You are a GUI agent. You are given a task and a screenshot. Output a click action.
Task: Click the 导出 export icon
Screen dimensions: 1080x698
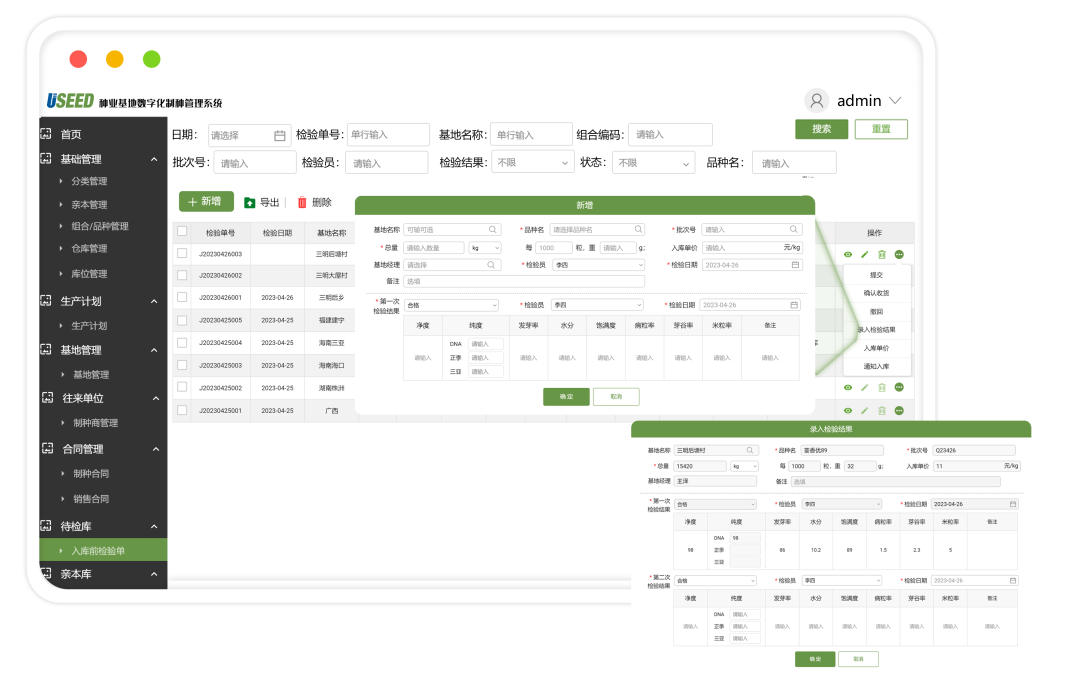tap(250, 202)
